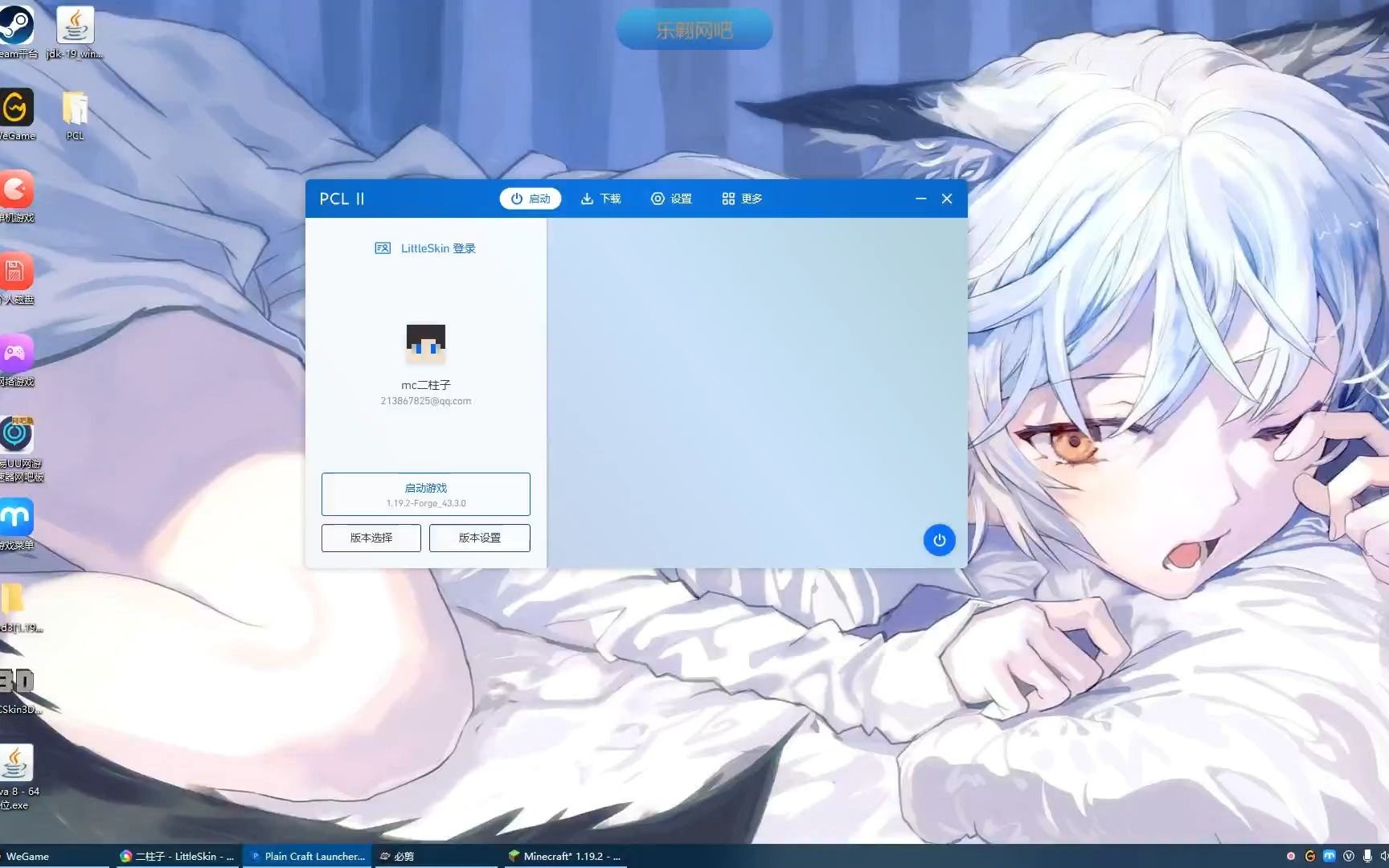Open the 更多 more tab
The height and width of the screenshot is (868, 1389).
742,199
